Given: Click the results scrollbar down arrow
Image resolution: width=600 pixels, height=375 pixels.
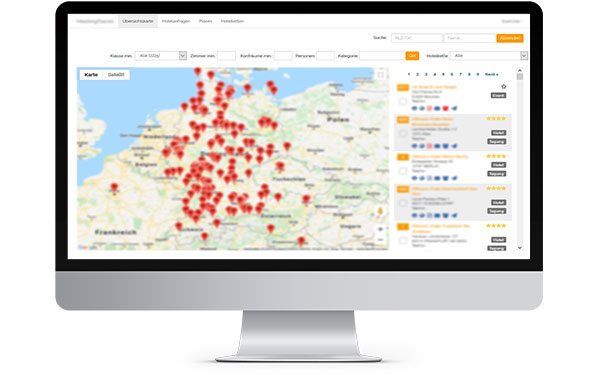Looking at the screenshot, I should coord(520,248).
